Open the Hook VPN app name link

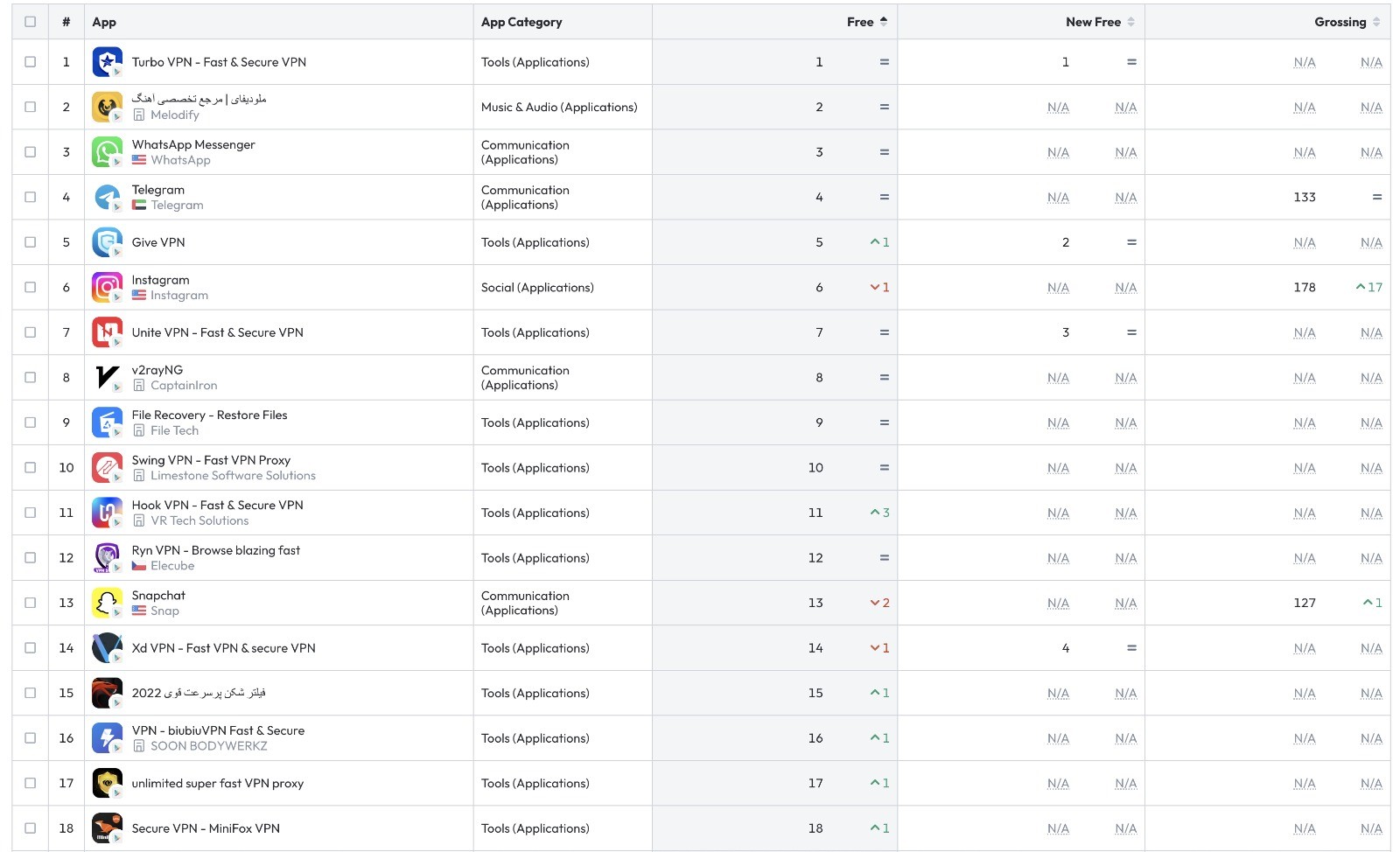(x=217, y=505)
